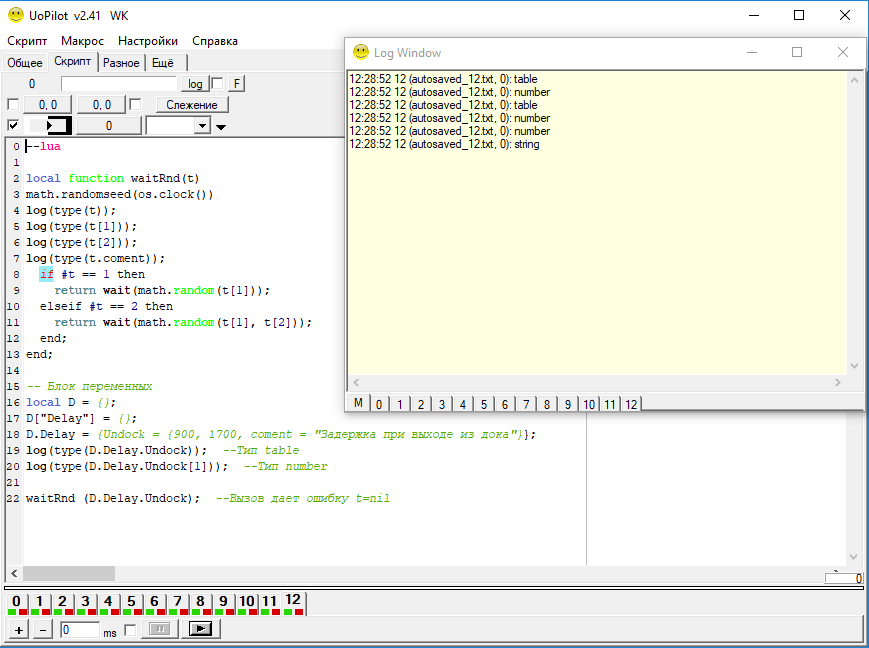Enable the checkbox left of Слежение
This screenshot has width=869, height=648.
coord(135,105)
